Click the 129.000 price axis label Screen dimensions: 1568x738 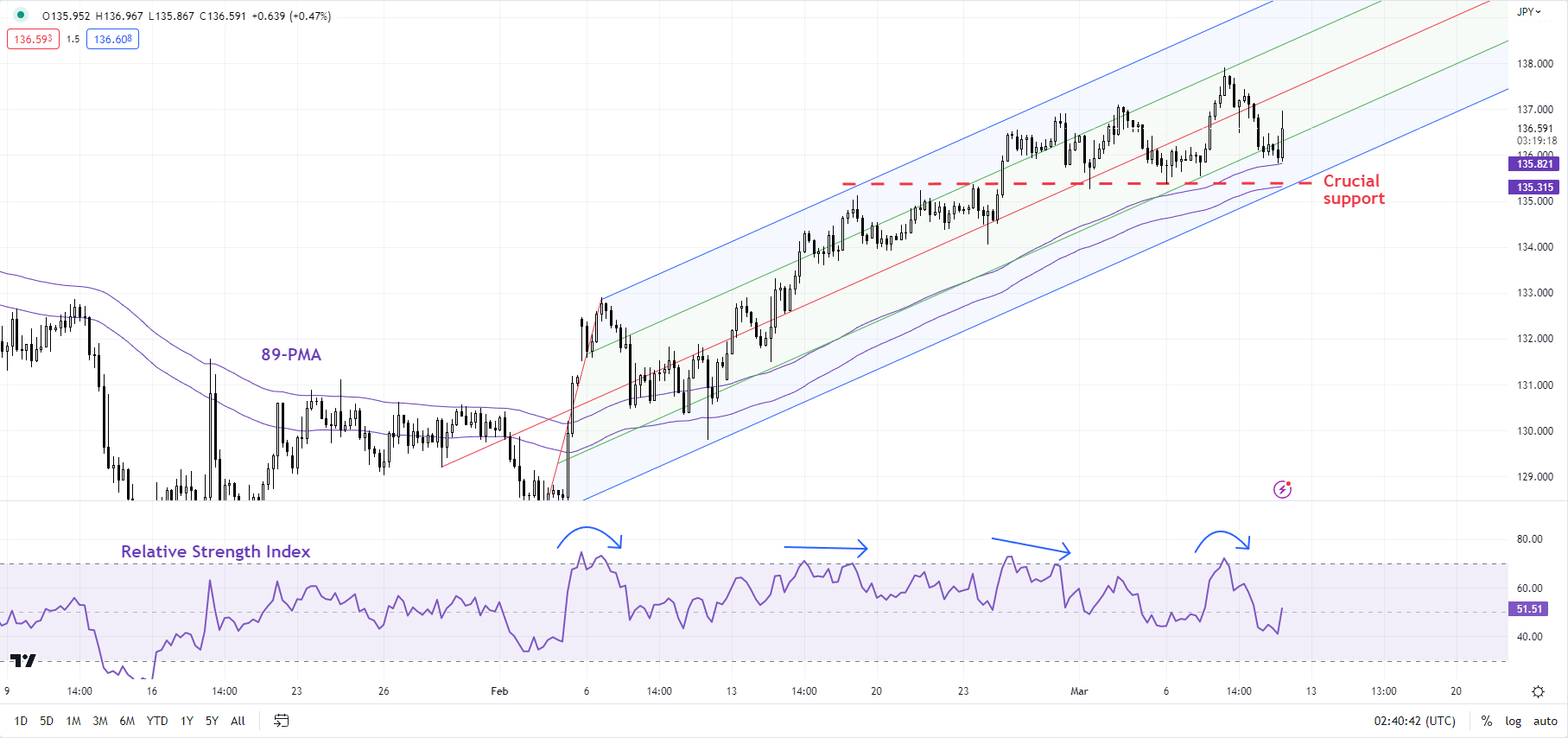pyautogui.click(x=1535, y=477)
